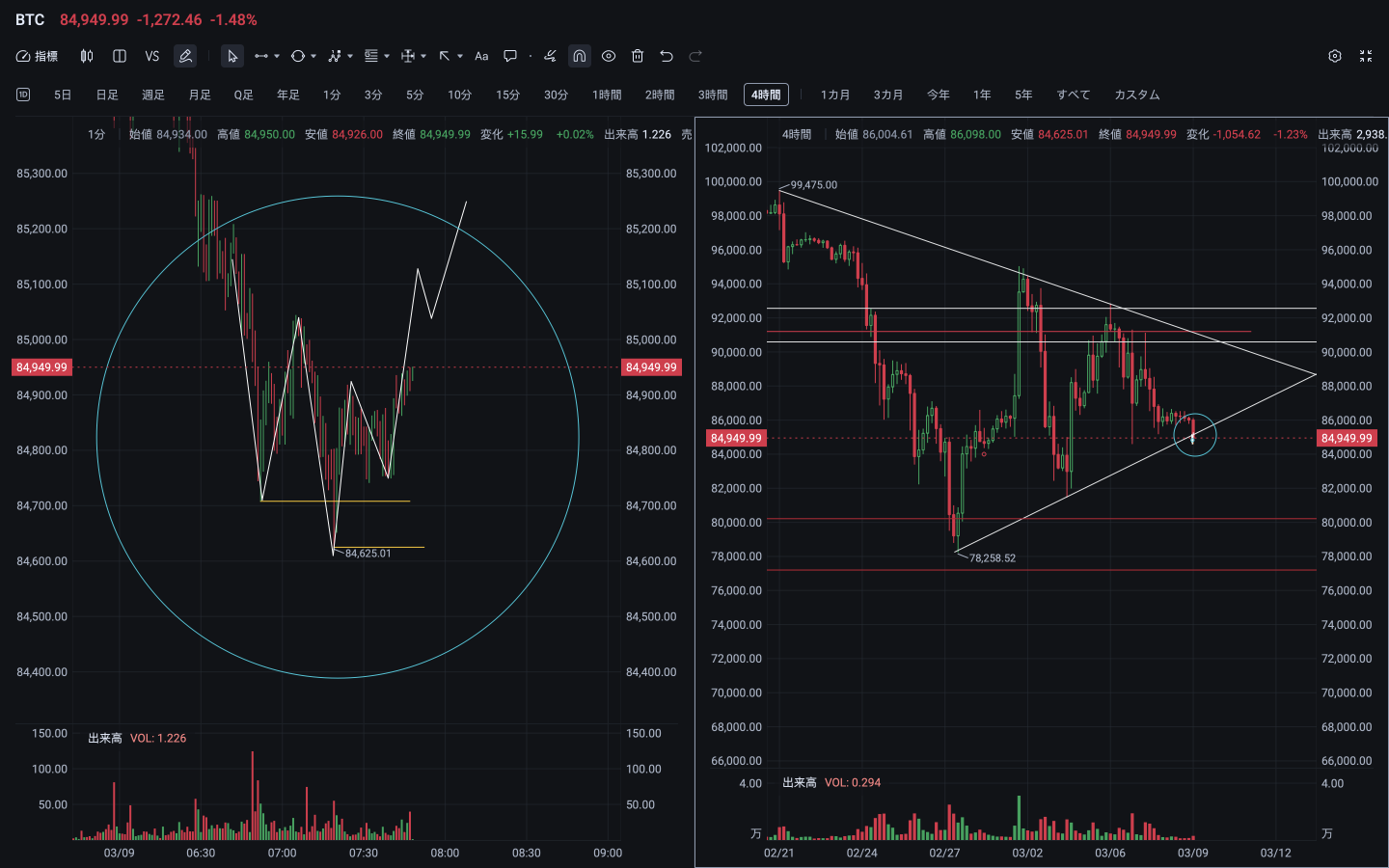Click the 1D timeframe box icon
Image resolution: width=1389 pixels, height=868 pixels.
23,95
